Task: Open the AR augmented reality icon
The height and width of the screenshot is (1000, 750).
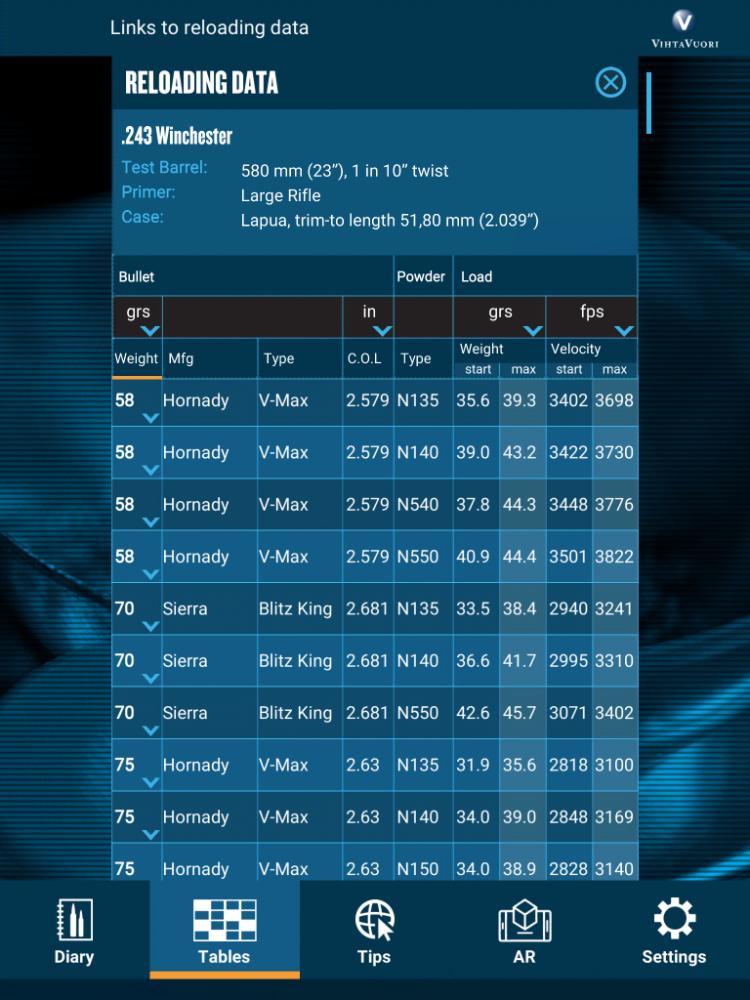Action: (x=524, y=920)
